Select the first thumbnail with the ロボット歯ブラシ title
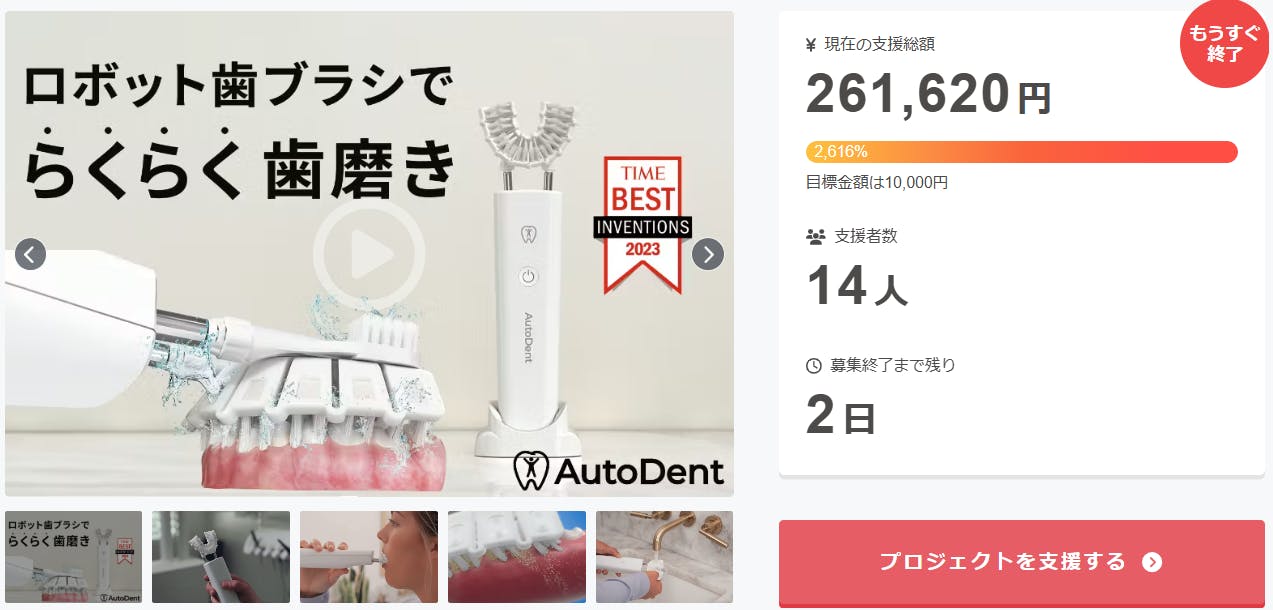The width and height of the screenshot is (1273, 610). click(x=74, y=557)
